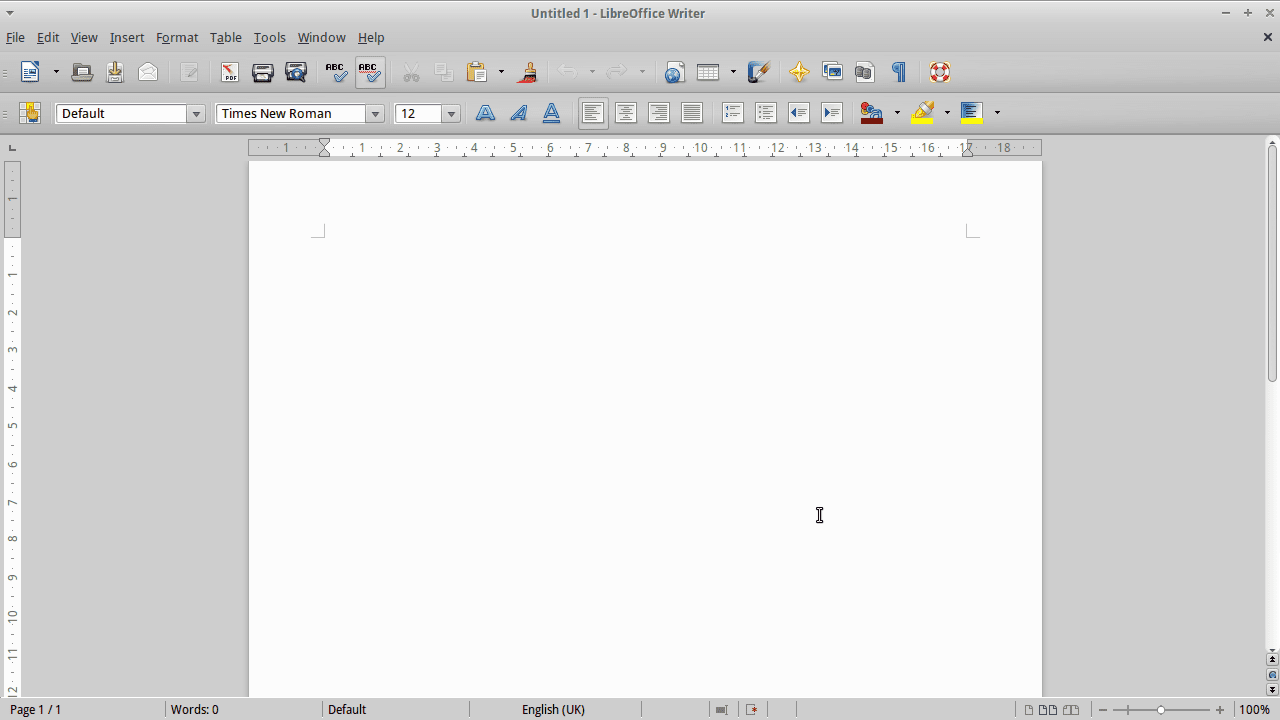Viewport: 1280px width, 720px height.
Task: Expand paragraph style Default dropdown
Action: [x=196, y=114]
